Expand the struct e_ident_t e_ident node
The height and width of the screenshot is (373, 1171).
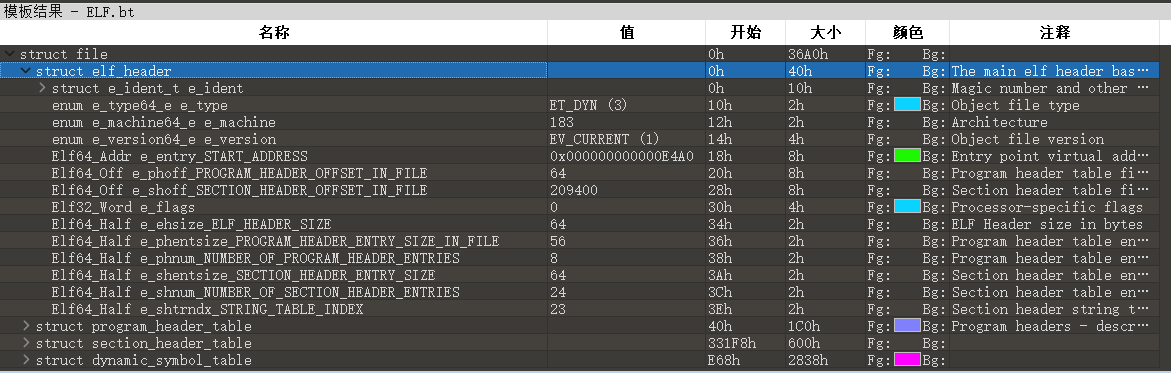tap(43, 88)
